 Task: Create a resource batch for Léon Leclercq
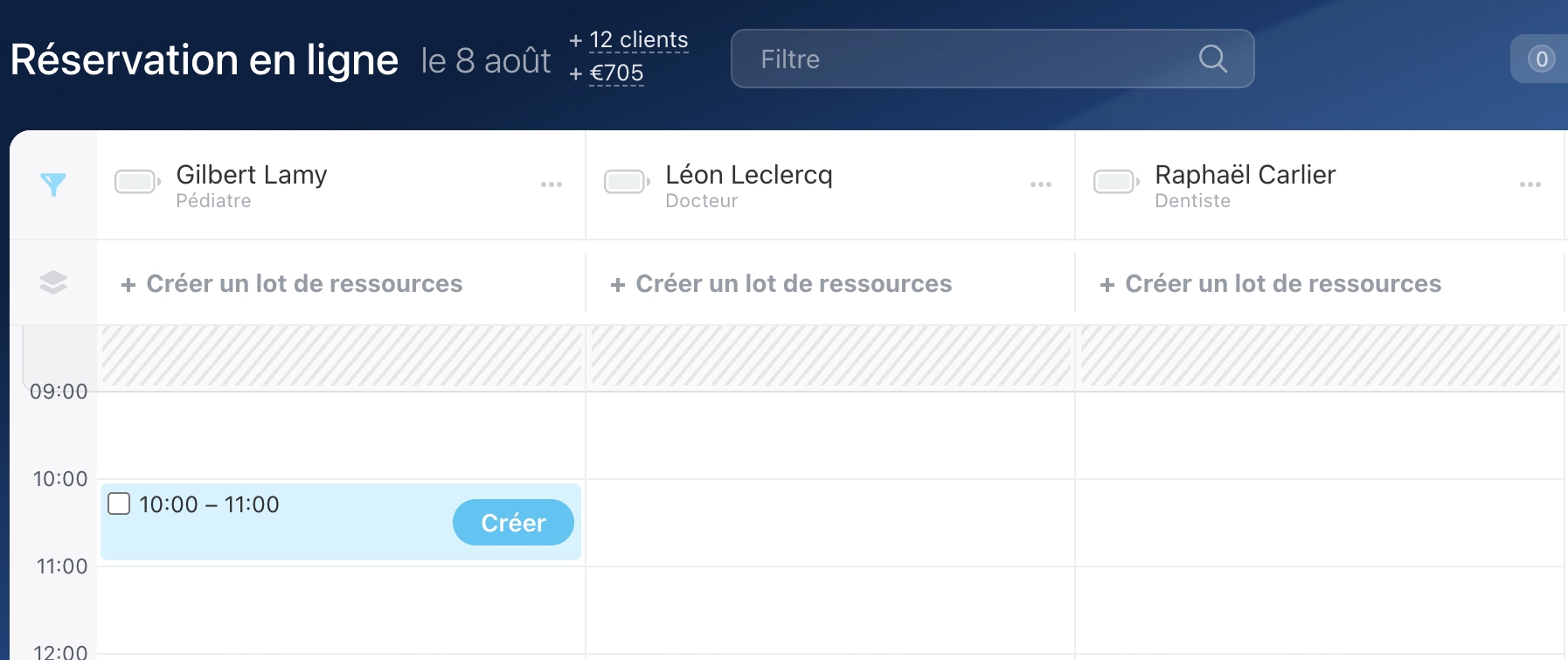(x=781, y=283)
